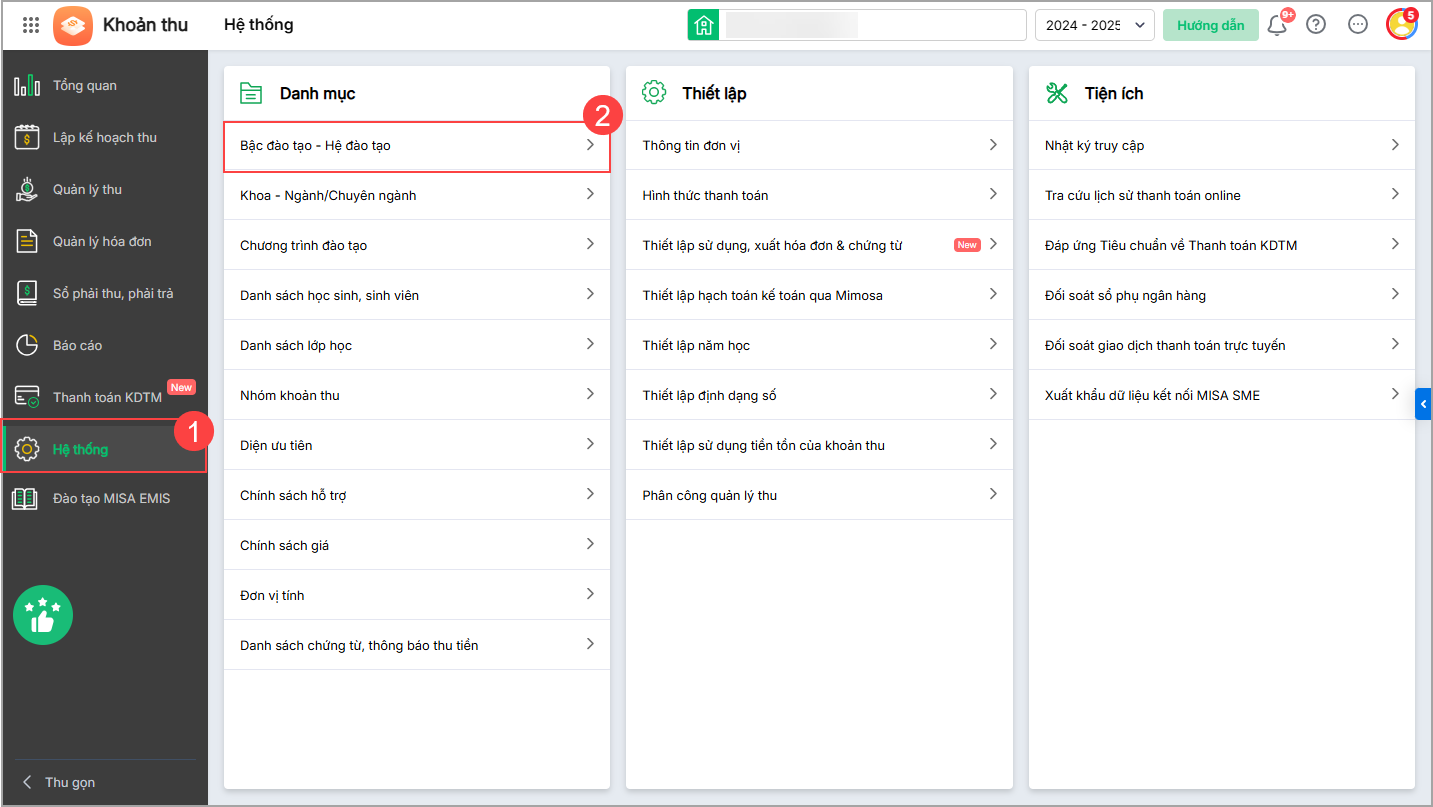
Task: Select Thanh toán KDTM sidebar item
Action: click(x=107, y=397)
